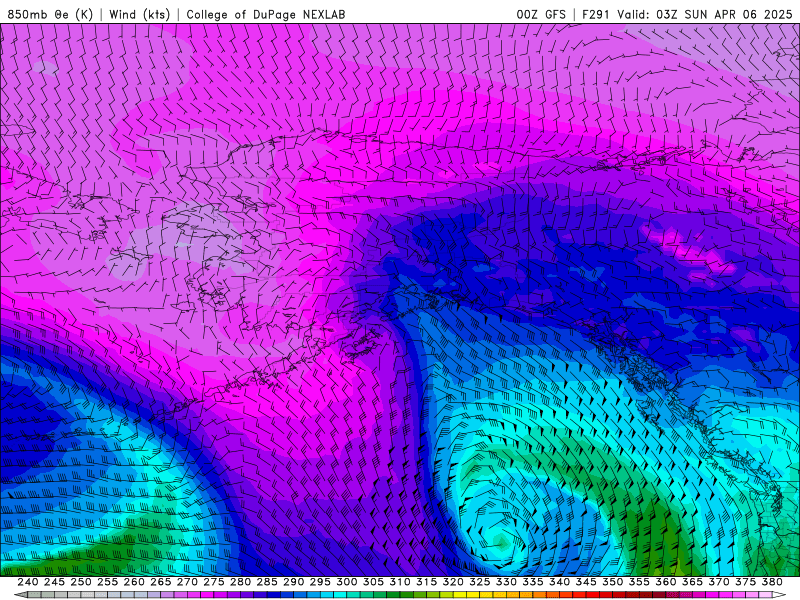Click the 295 value on color scale

click(x=320, y=582)
